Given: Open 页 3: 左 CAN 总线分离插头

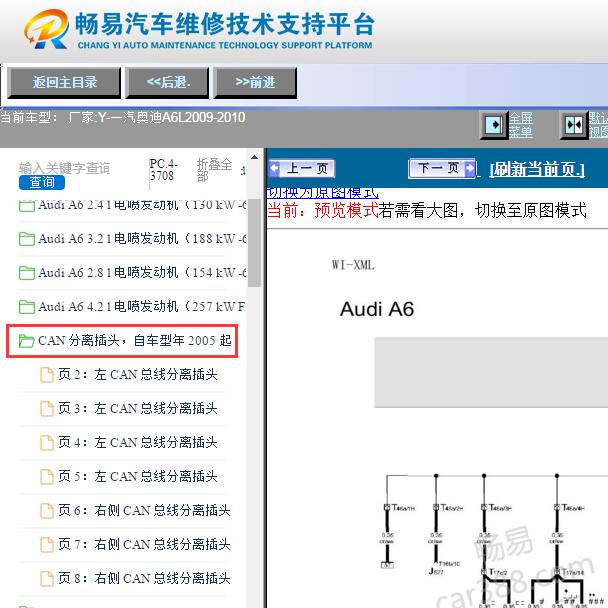Looking at the screenshot, I should pos(138,409).
